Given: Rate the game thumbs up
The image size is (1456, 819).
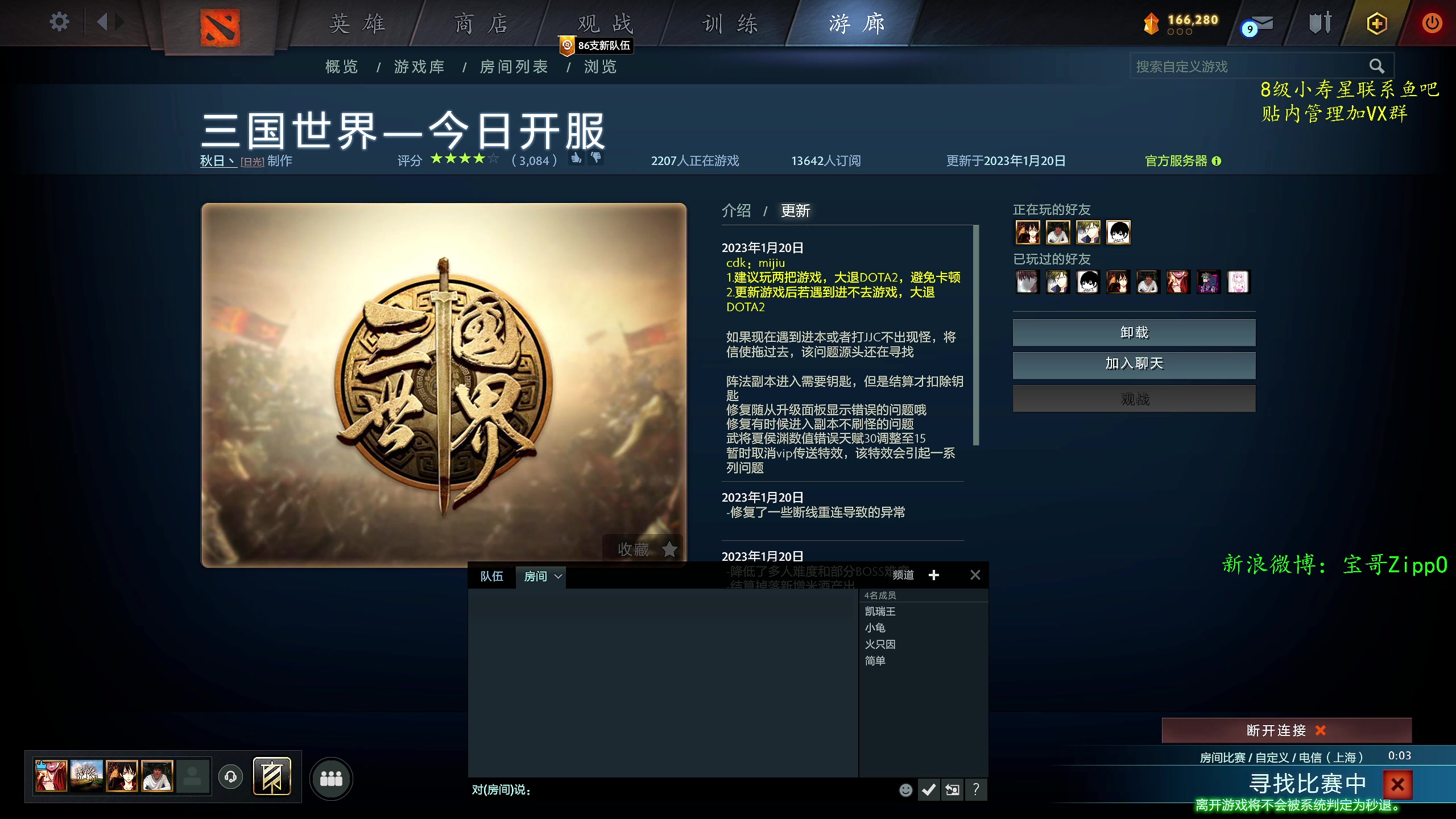Looking at the screenshot, I should [576, 158].
